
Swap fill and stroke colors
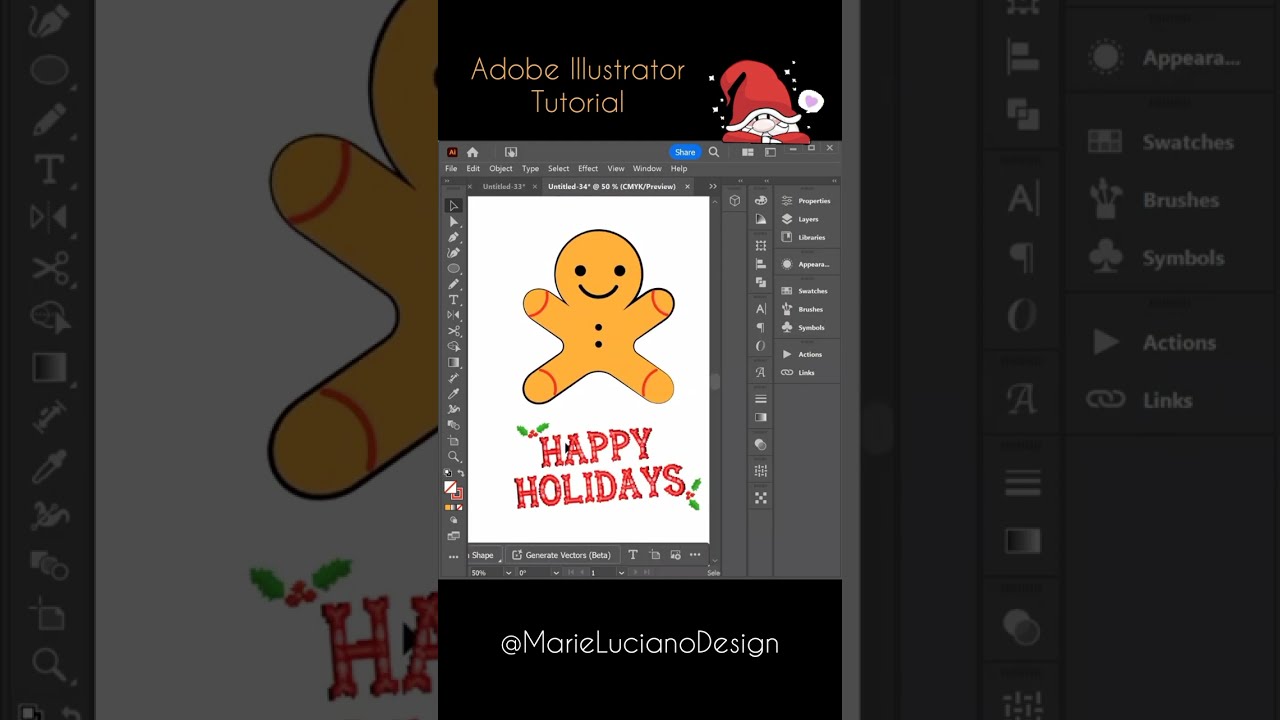tap(460, 472)
